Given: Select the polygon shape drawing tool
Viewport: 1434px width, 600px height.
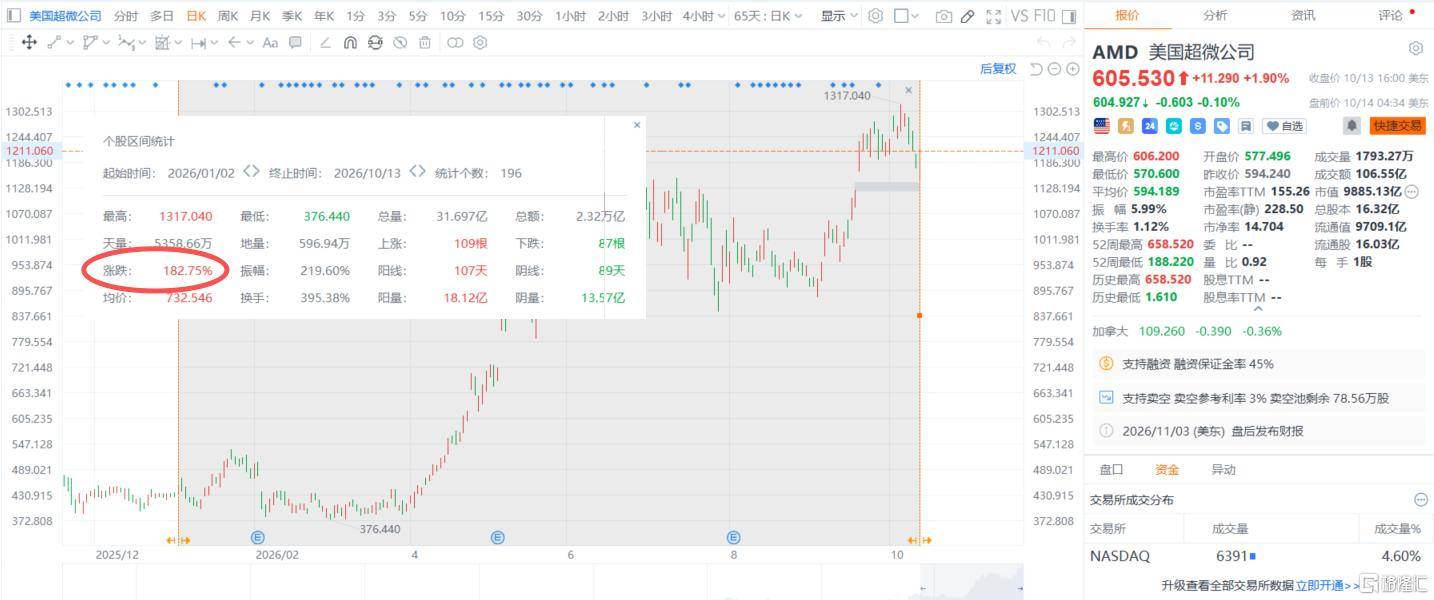Looking at the screenshot, I should coord(90,43).
